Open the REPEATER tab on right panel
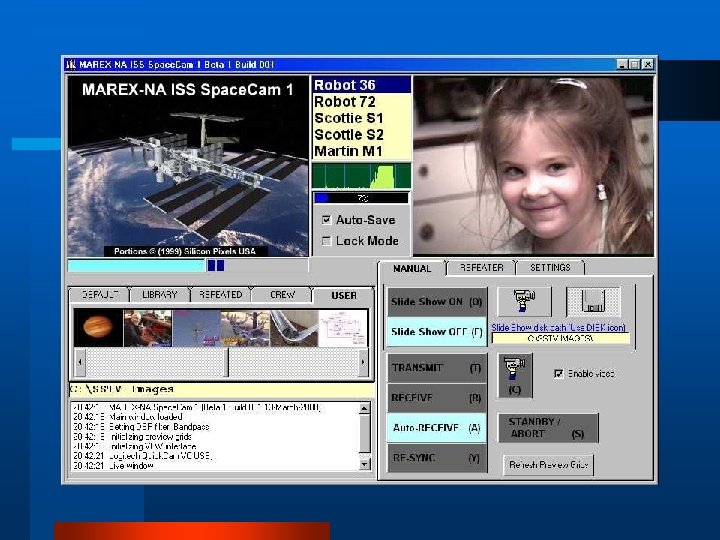This screenshot has width=720, height=540. click(481, 267)
